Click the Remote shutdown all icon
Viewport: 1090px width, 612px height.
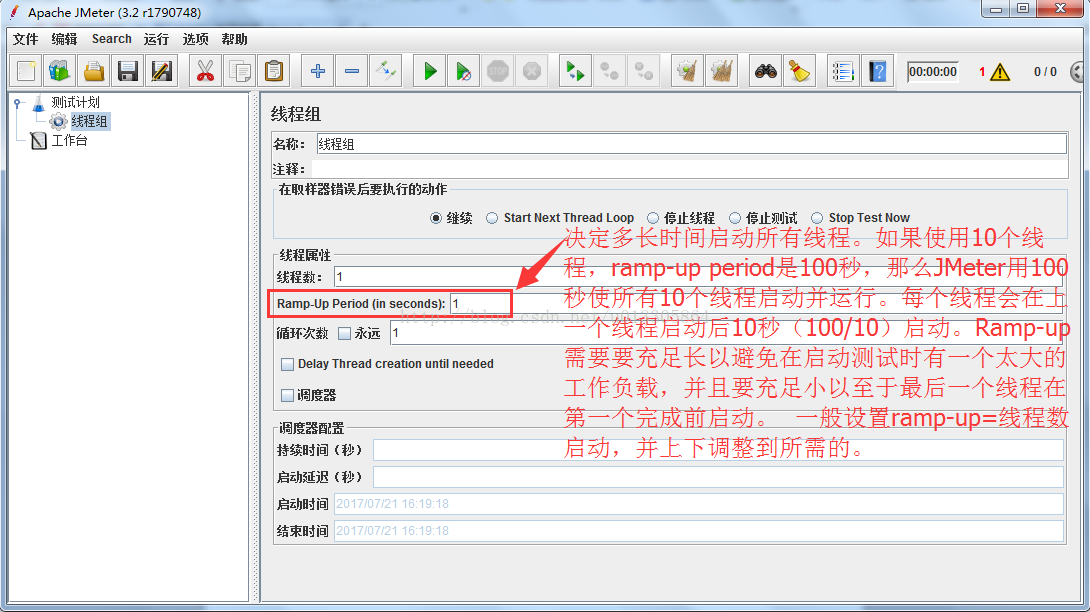(644, 71)
